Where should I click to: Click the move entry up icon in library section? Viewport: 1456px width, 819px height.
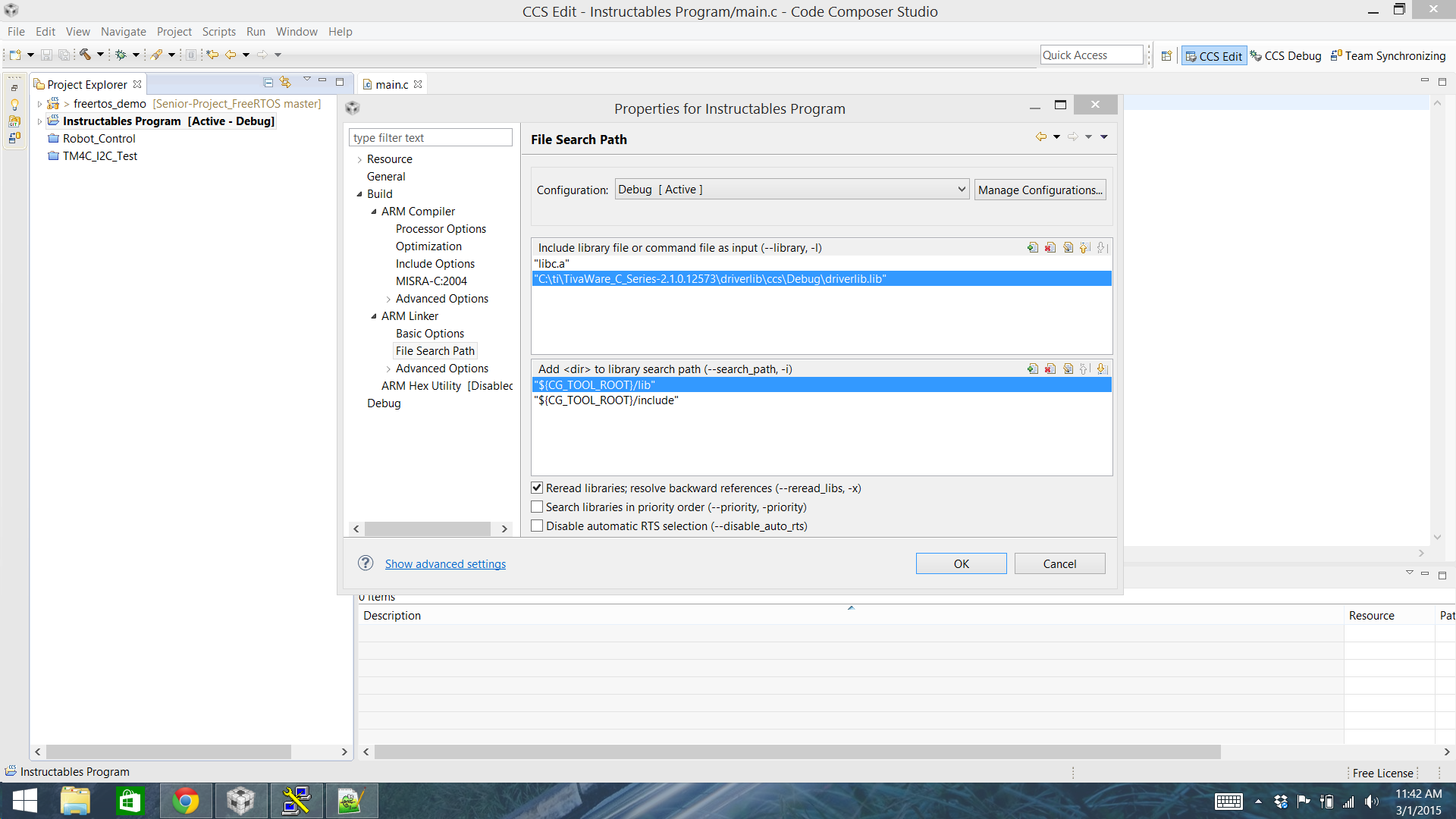click(x=1083, y=247)
